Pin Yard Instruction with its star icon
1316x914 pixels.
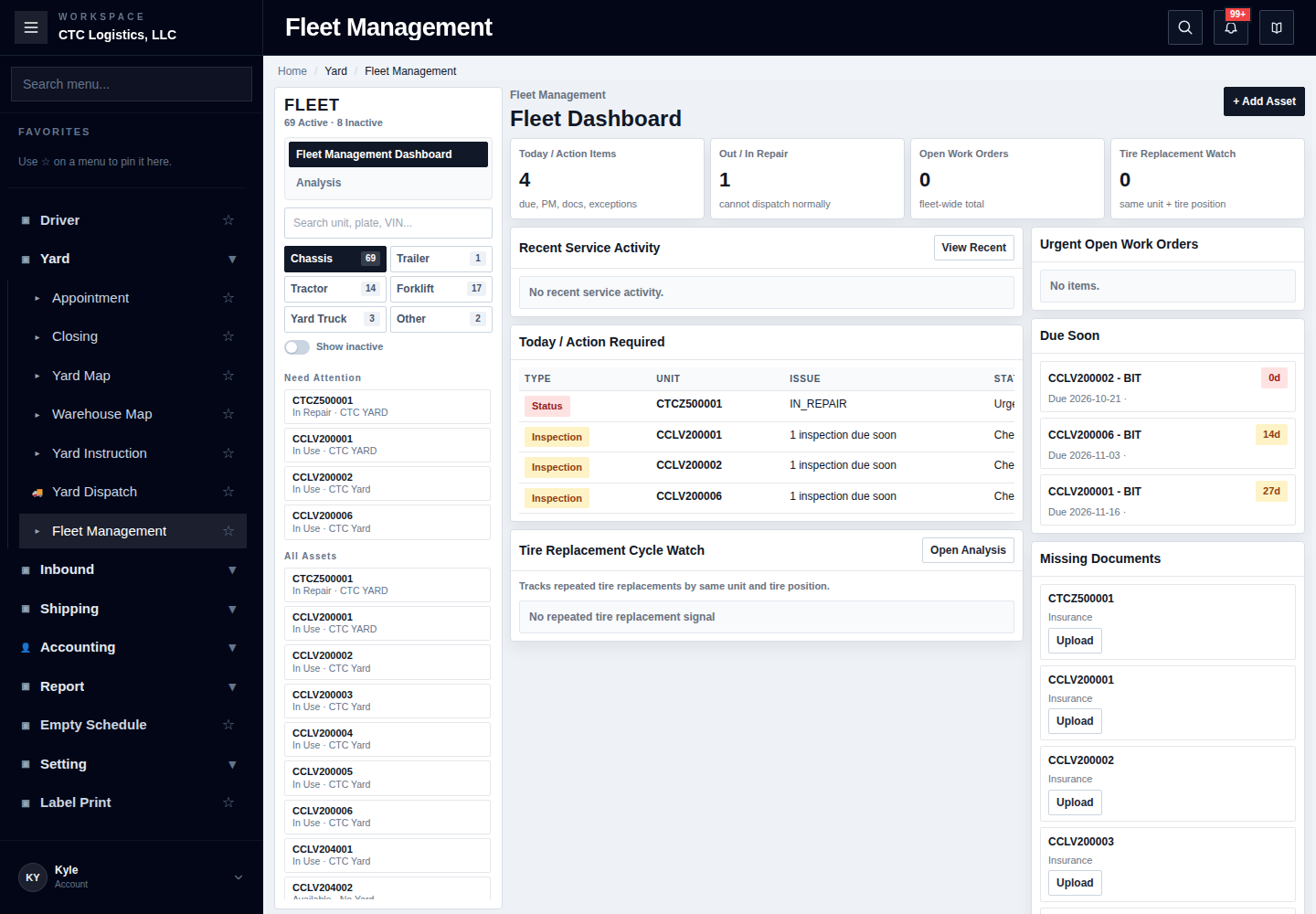228,453
